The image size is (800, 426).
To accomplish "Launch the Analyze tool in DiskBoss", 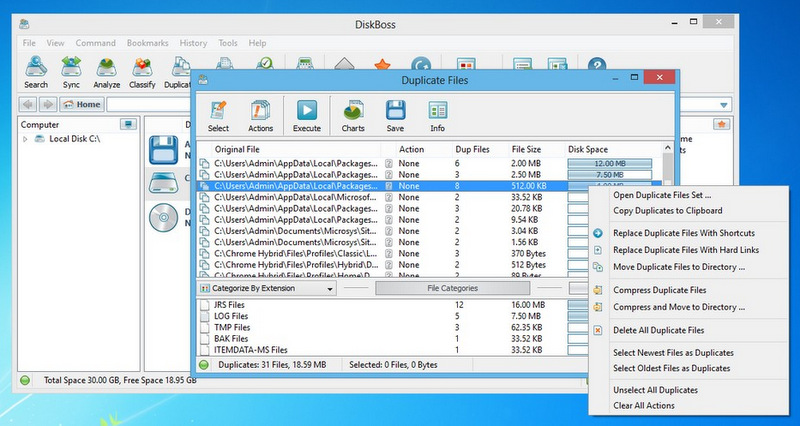I will (x=106, y=73).
